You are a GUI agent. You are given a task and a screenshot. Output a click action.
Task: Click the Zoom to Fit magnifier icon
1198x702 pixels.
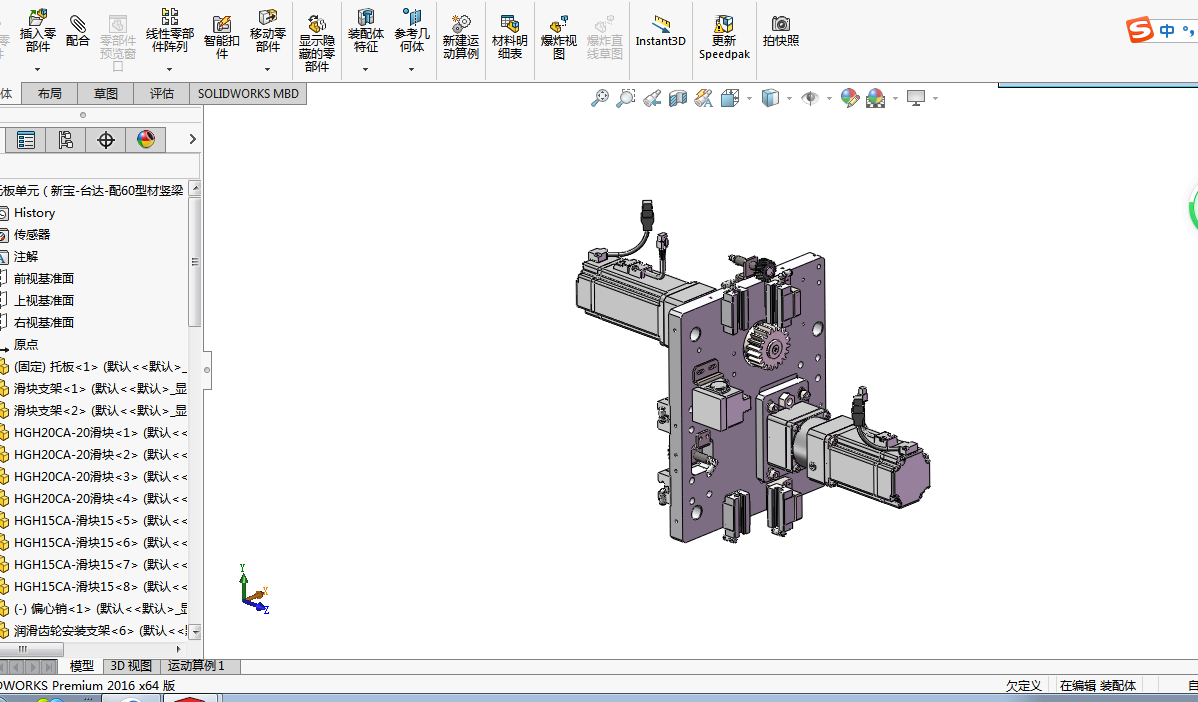(x=600, y=98)
